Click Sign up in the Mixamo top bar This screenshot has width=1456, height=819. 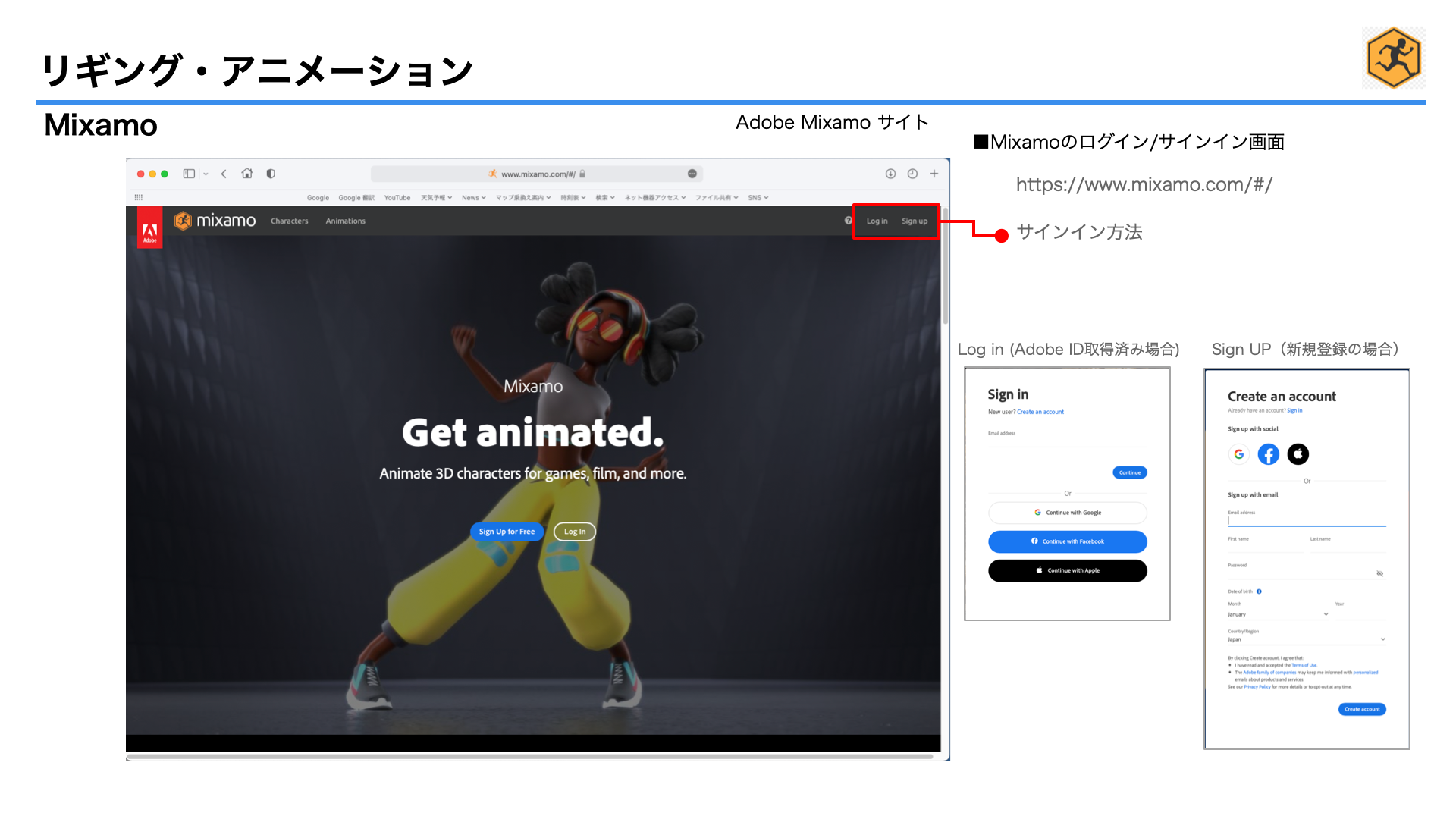coord(915,221)
